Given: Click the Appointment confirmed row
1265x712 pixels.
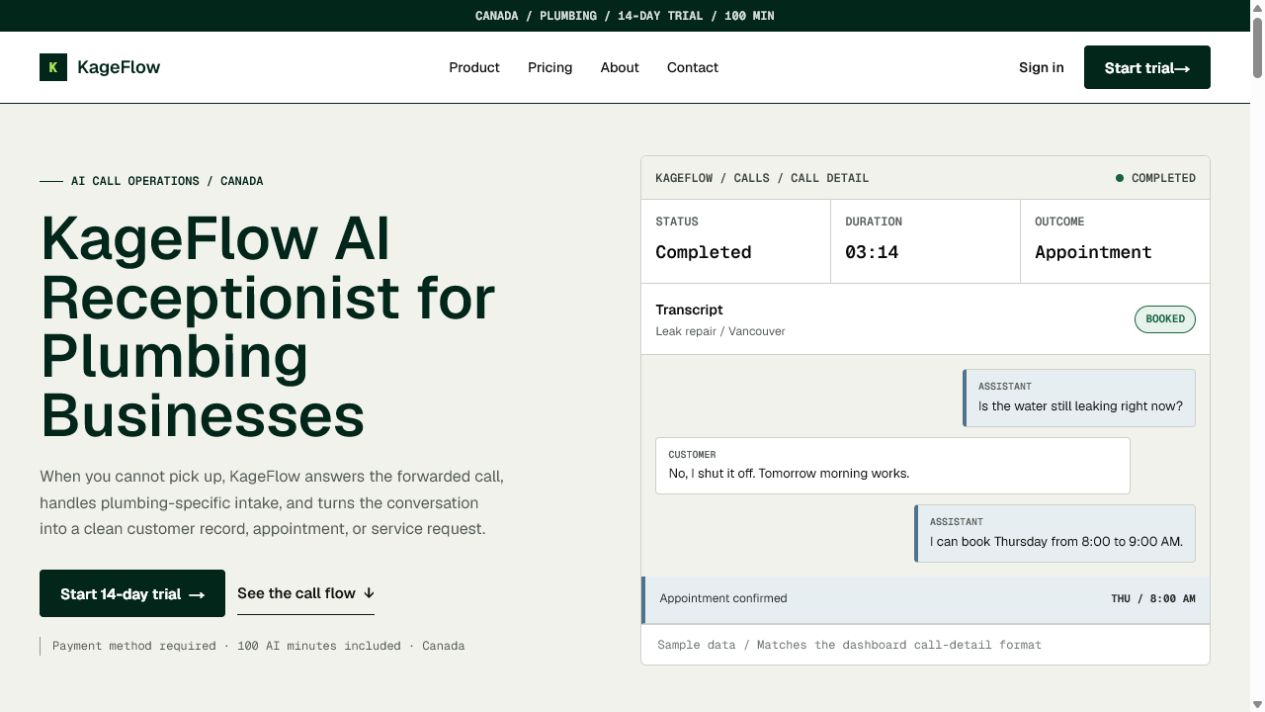Looking at the screenshot, I should (x=925, y=599).
